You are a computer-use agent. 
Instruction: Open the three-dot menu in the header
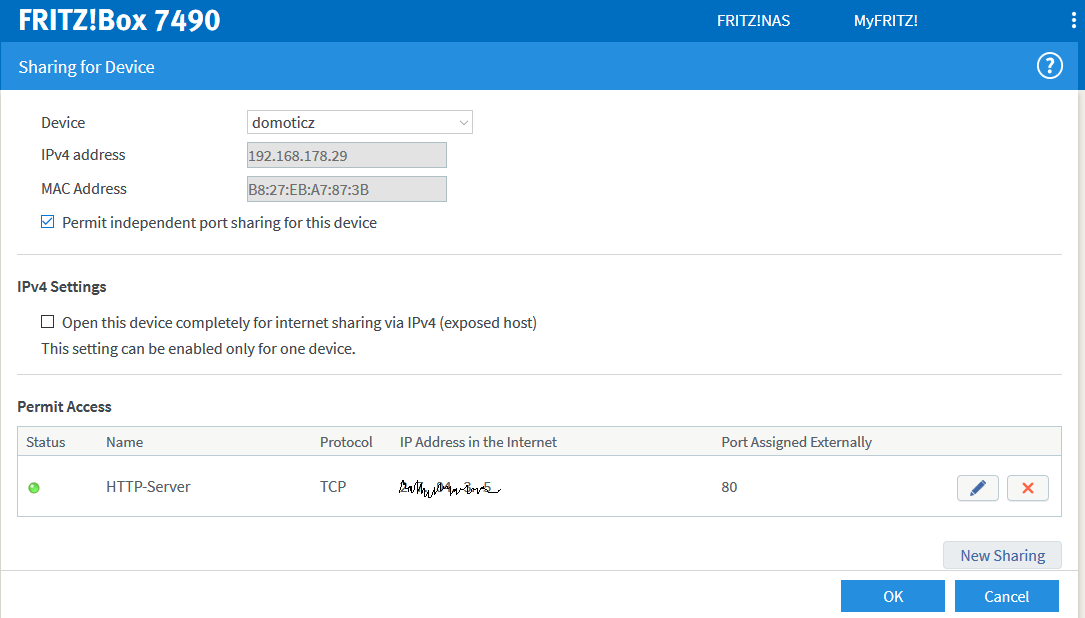(x=1074, y=21)
